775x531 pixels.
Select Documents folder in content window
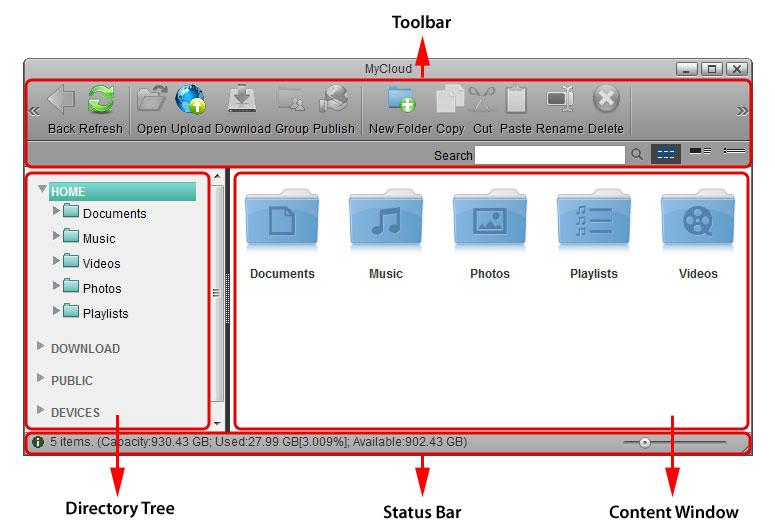click(x=282, y=234)
